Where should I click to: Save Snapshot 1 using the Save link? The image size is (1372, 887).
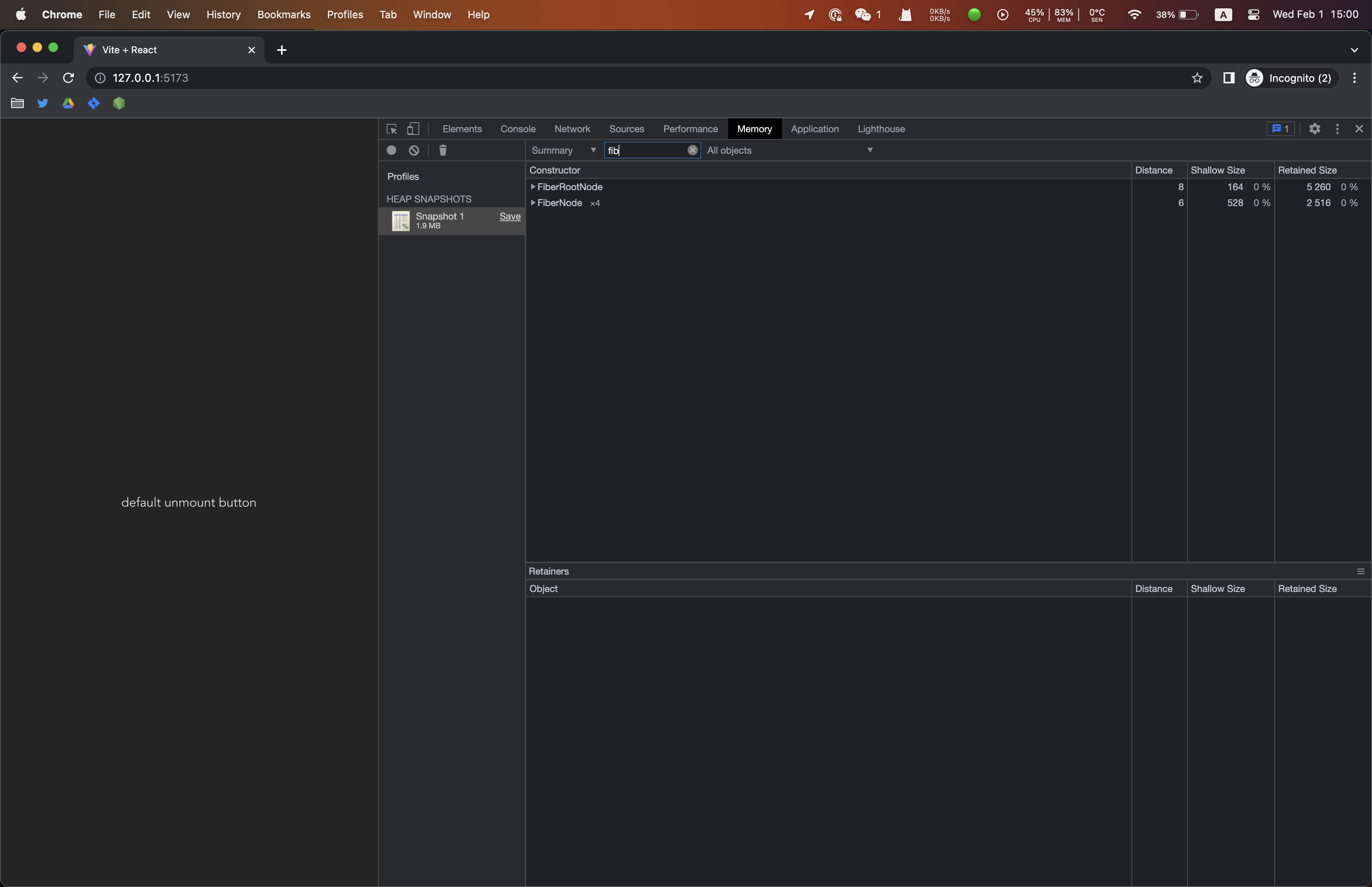pyautogui.click(x=510, y=216)
